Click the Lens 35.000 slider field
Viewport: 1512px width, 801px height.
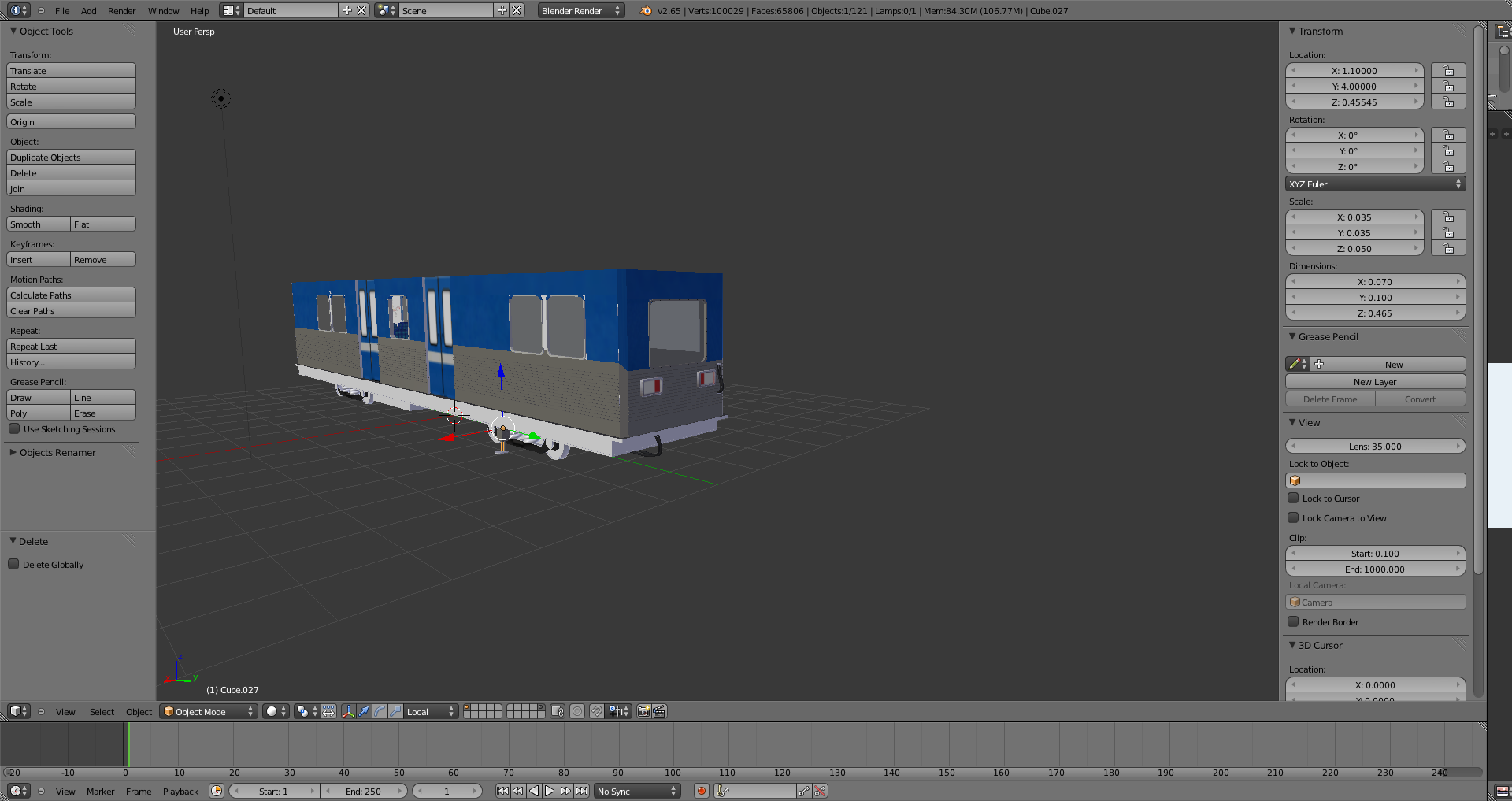pyautogui.click(x=1375, y=447)
